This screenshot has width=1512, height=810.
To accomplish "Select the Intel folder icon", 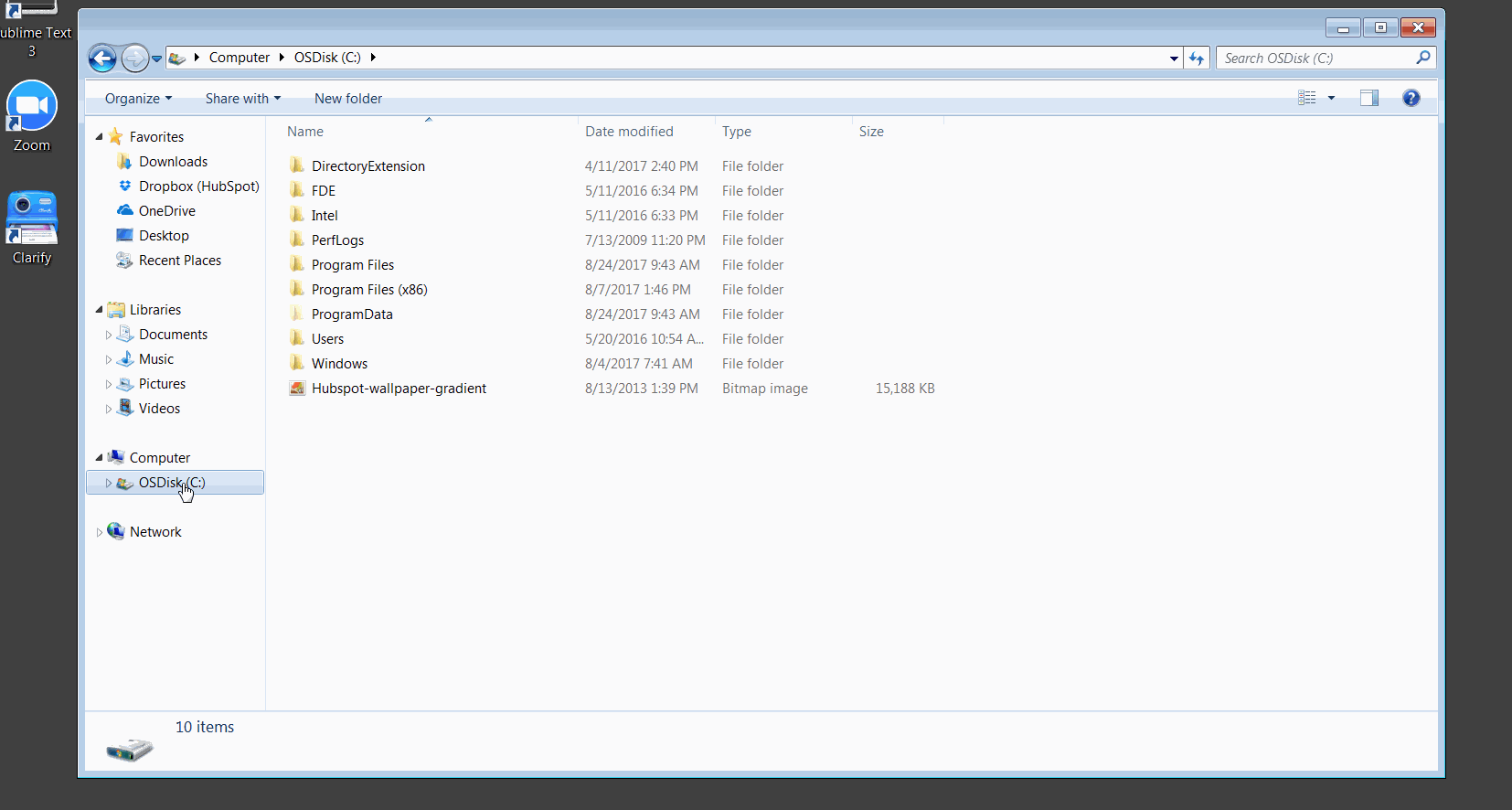I will click(297, 215).
